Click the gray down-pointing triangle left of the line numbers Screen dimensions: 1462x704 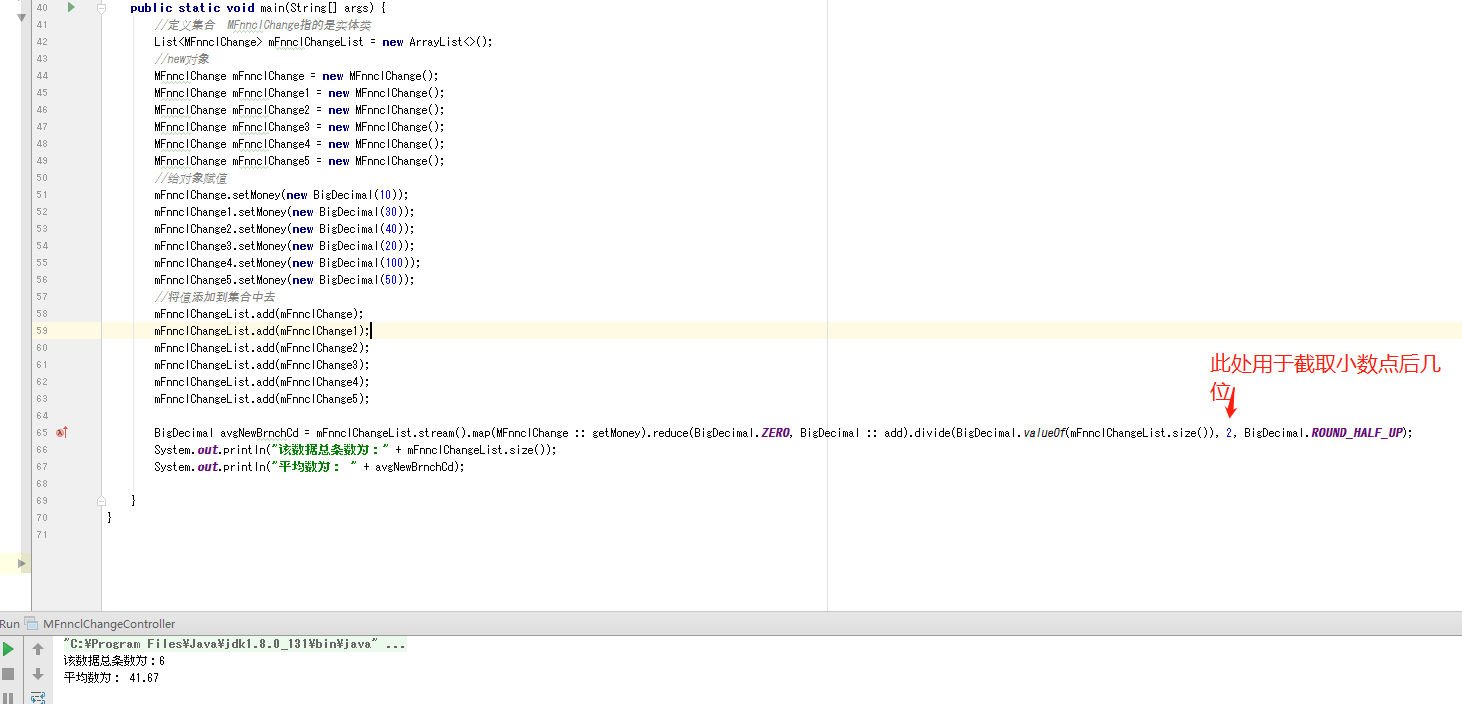click(x=21, y=18)
